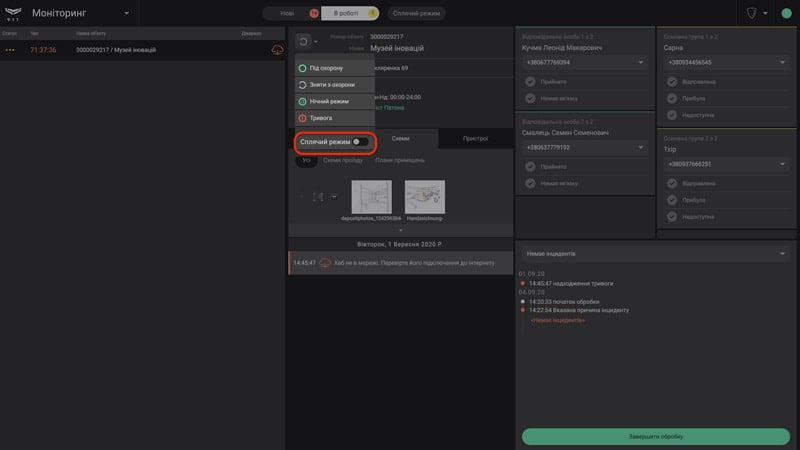Click the three-dot status icon in incident row
800x450 pixels.
[x=10, y=50]
